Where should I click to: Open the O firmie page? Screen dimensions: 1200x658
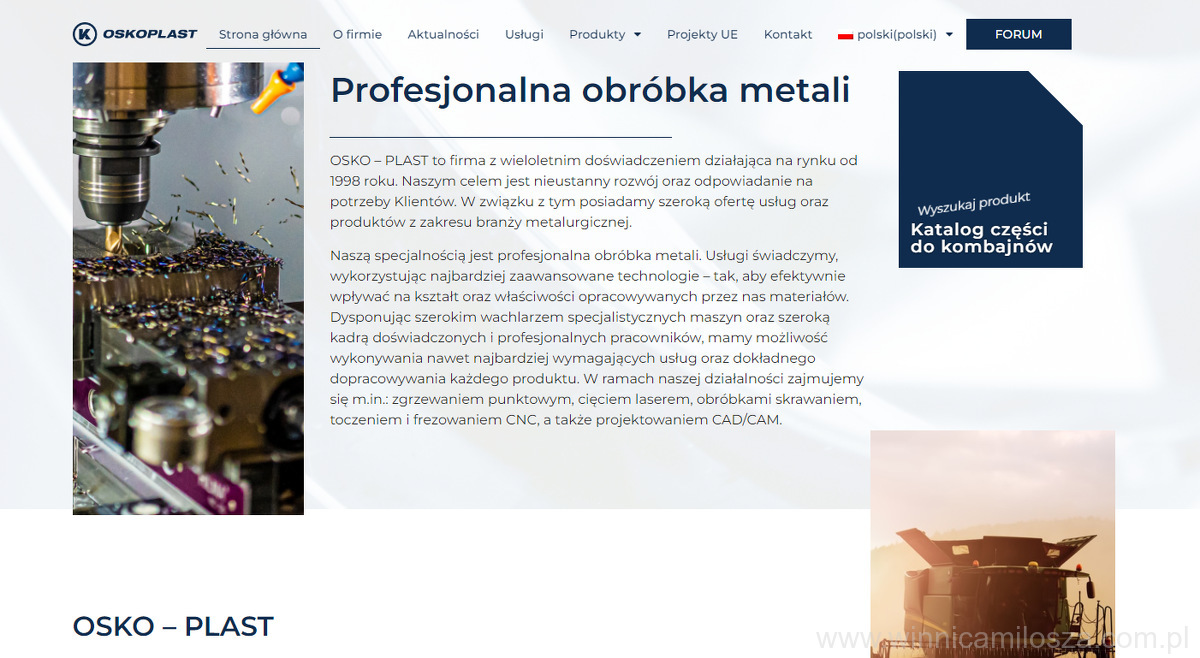357,34
